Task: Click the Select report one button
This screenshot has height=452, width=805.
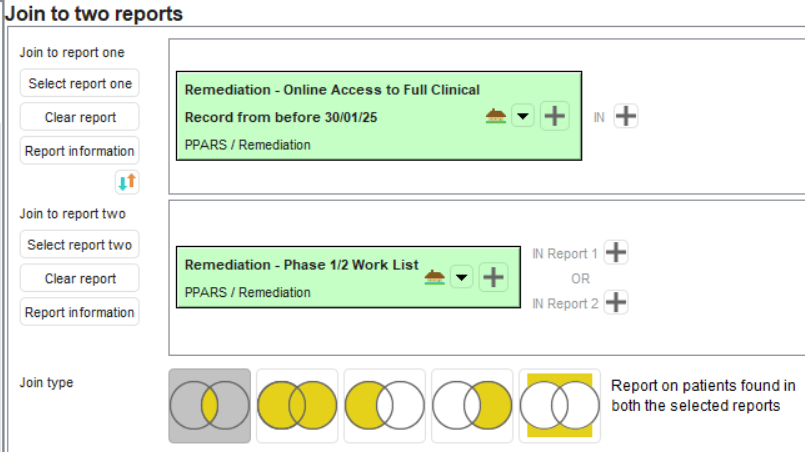Action: pyautogui.click(x=80, y=83)
